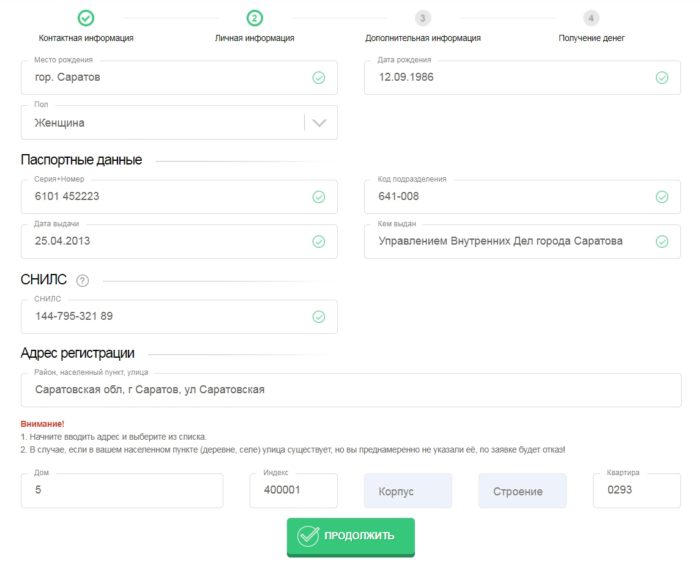Click the Корпус input field
Screen dimensions: 700x562
(408, 491)
